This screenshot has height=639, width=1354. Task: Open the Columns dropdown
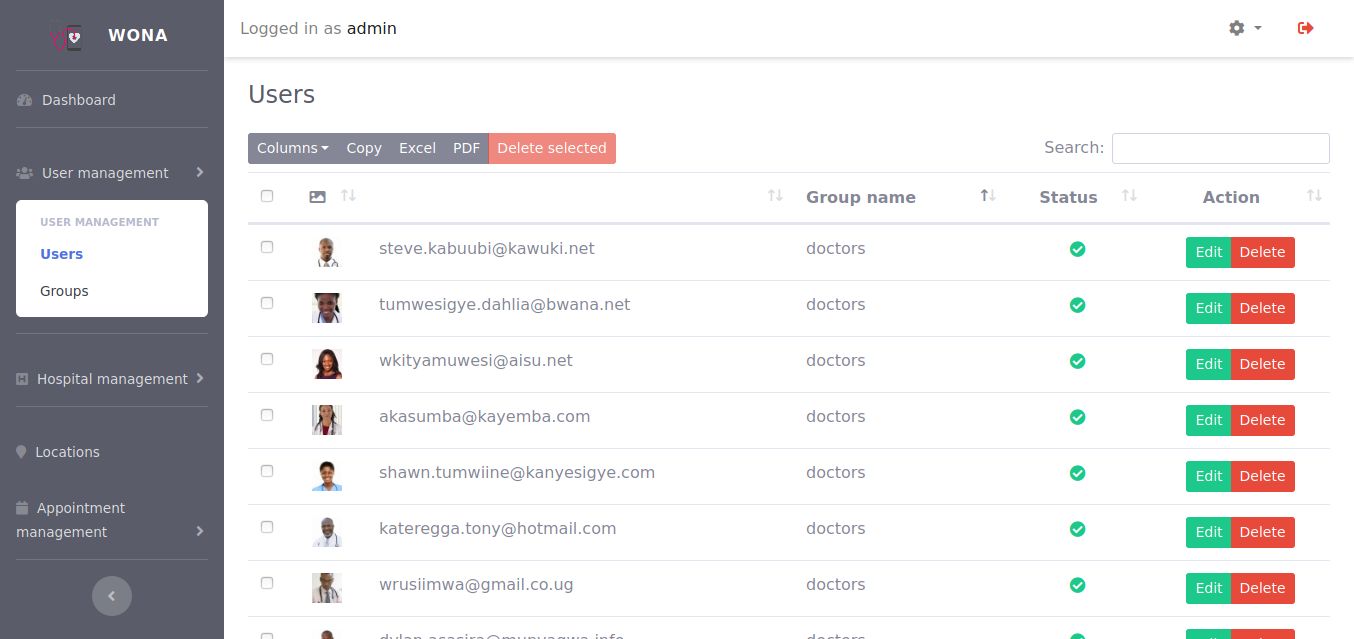click(x=292, y=148)
